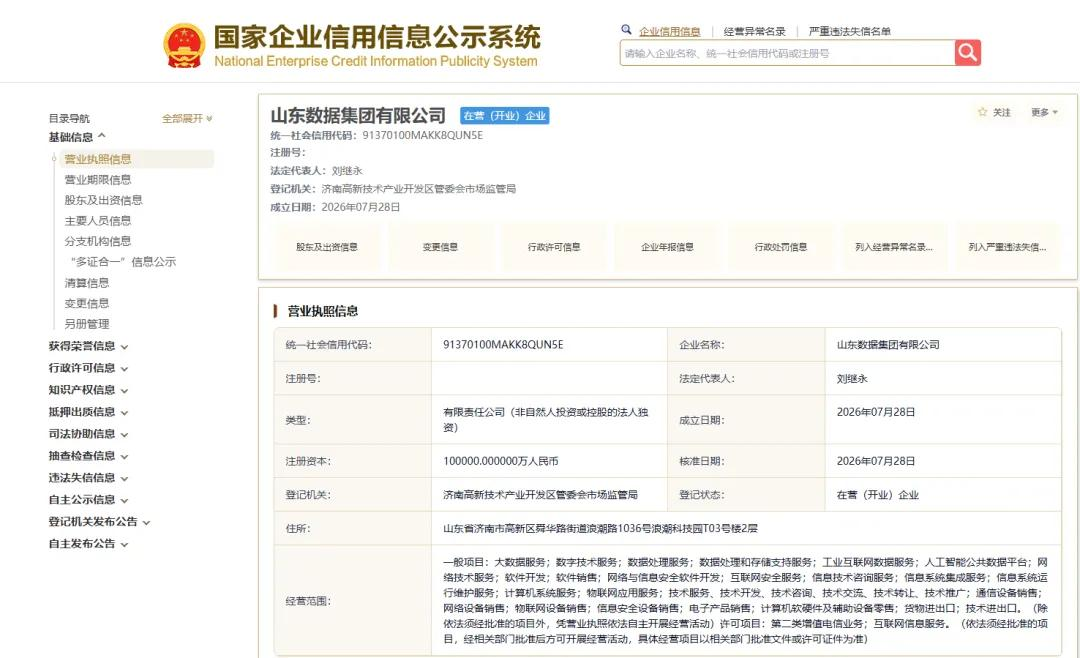Expand 抵押出质信息 section
The height and width of the screenshot is (658, 1080).
(88, 412)
